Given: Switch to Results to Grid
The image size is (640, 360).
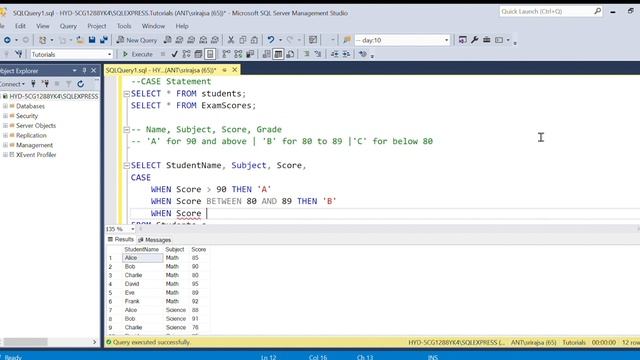Looking at the screenshot, I should coord(278,54).
